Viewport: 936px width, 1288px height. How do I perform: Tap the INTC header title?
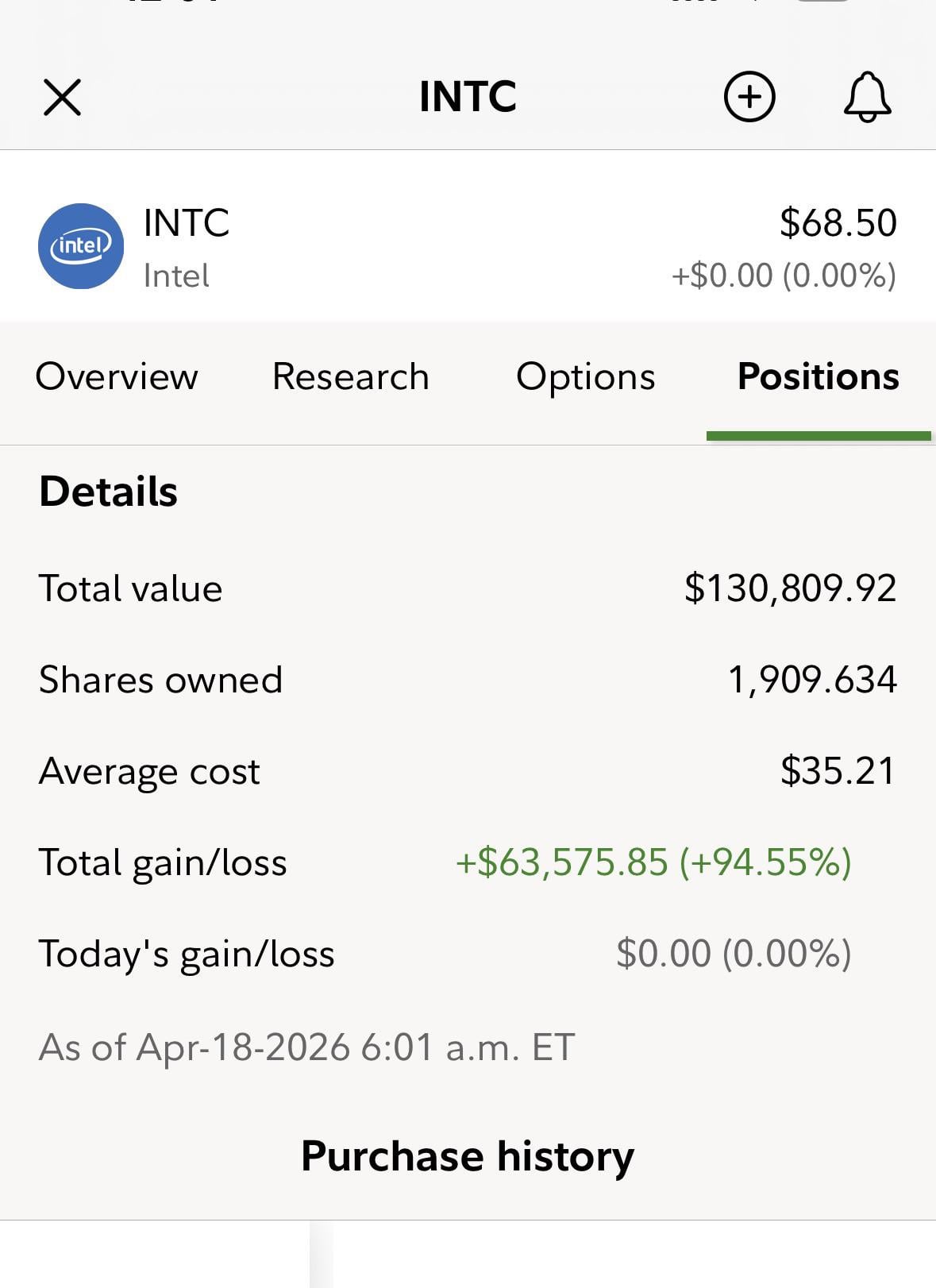(468, 97)
